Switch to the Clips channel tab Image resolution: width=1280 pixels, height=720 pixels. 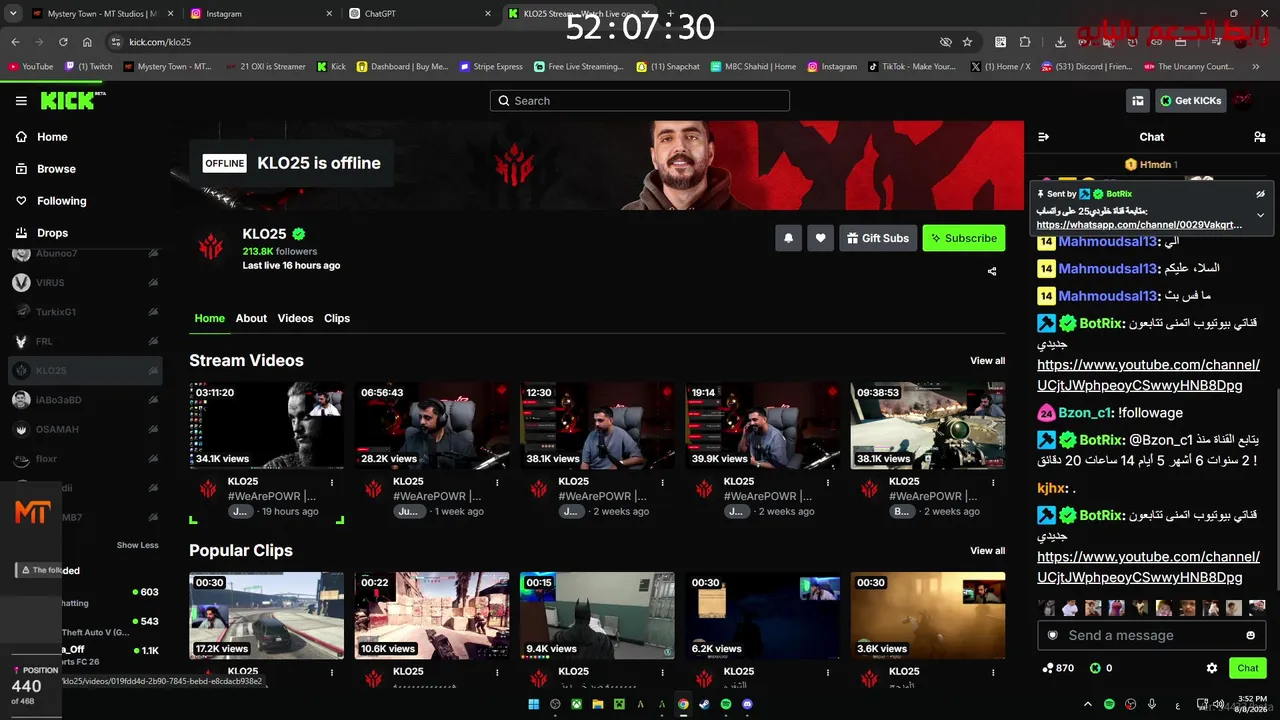(337, 318)
